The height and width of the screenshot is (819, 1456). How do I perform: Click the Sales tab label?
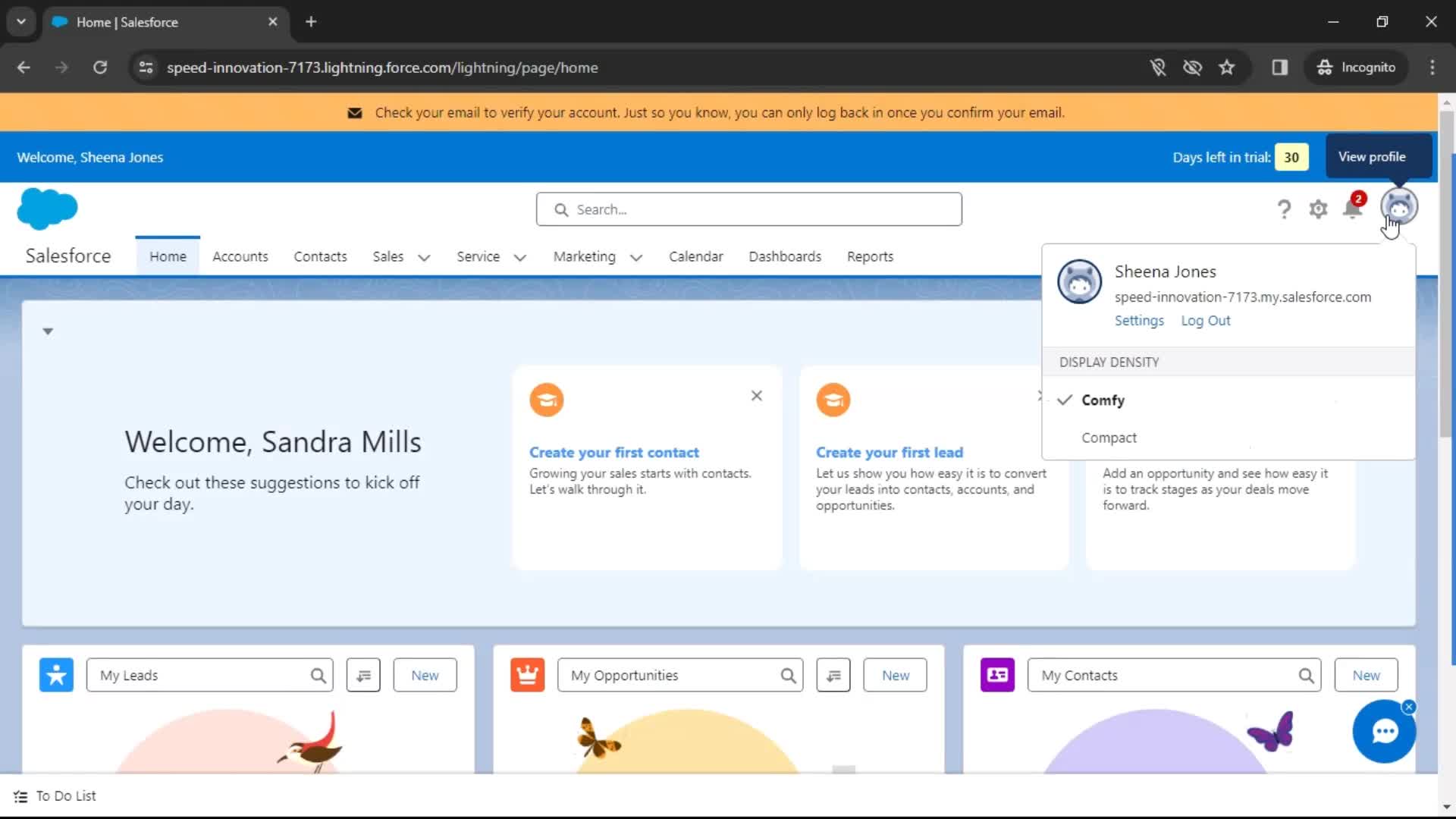point(388,256)
